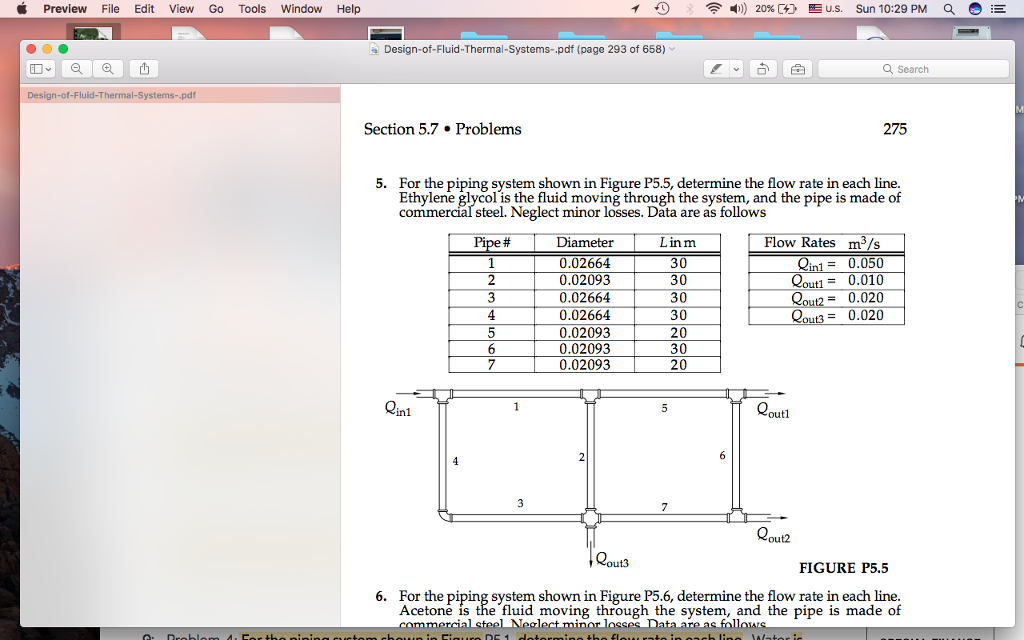Open the Share menu icon
1024x640 pixels.
(145, 68)
